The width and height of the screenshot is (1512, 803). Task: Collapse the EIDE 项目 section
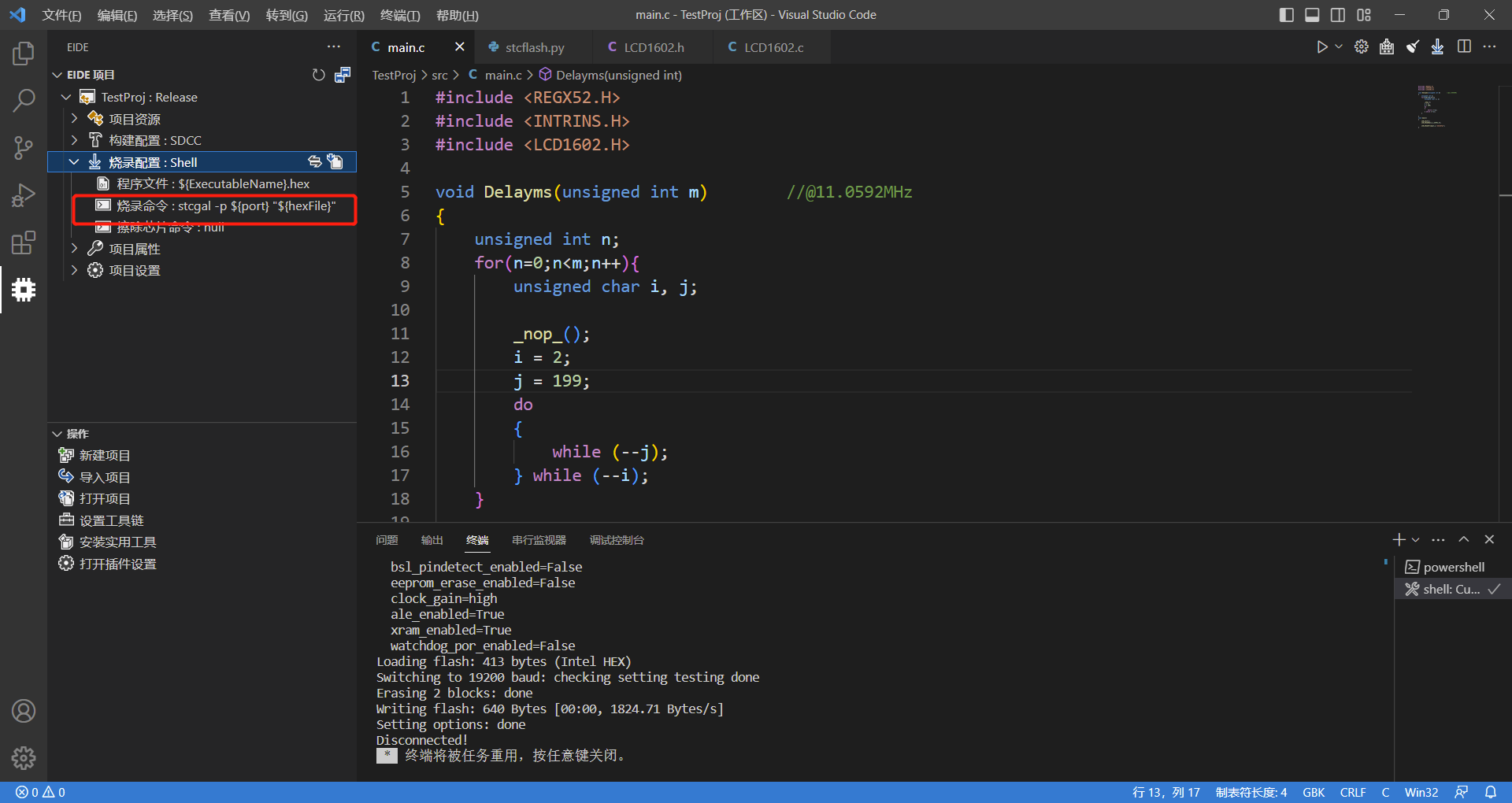(x=57, y=75)
